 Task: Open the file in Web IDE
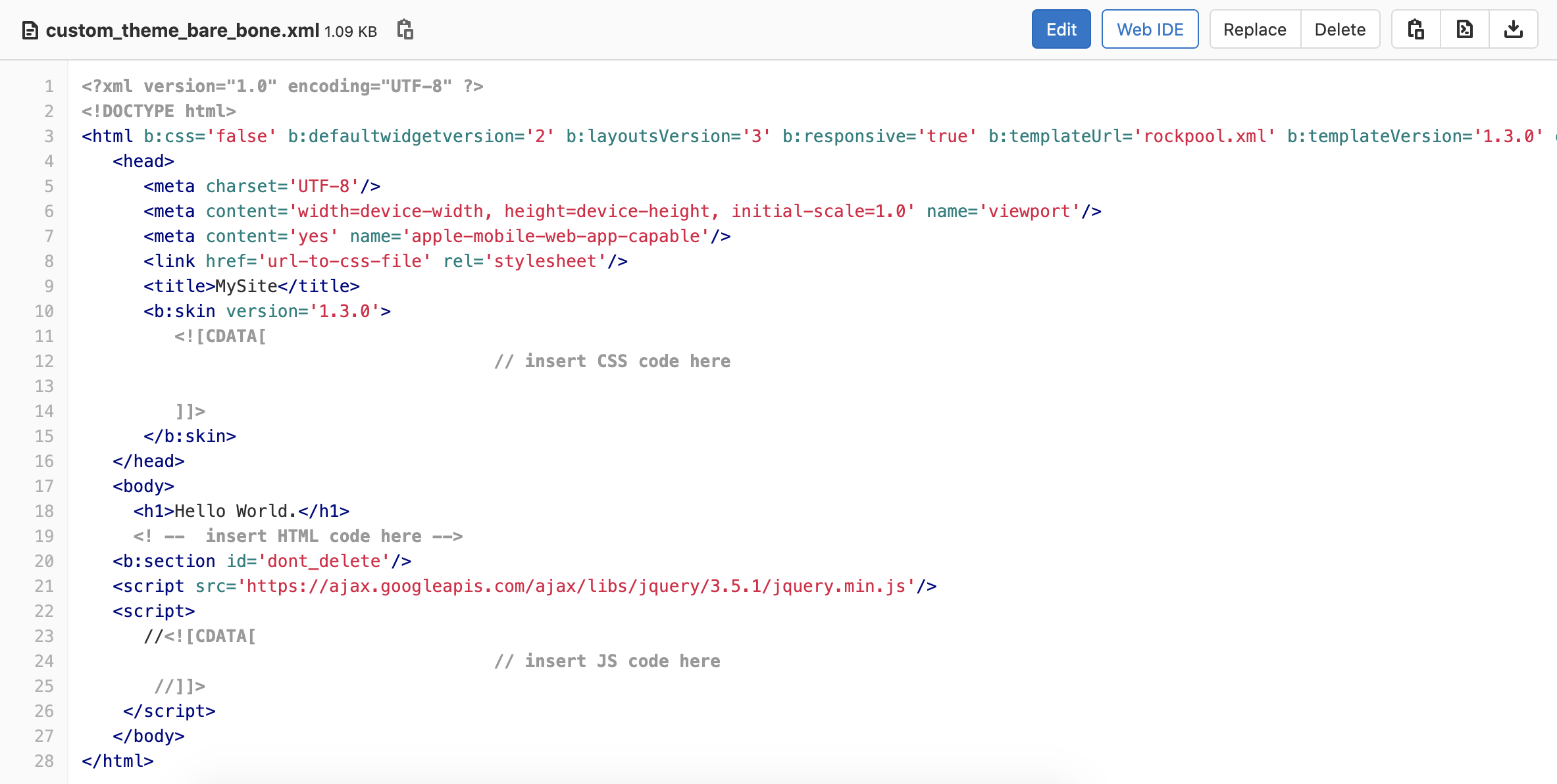[1150, 30]
